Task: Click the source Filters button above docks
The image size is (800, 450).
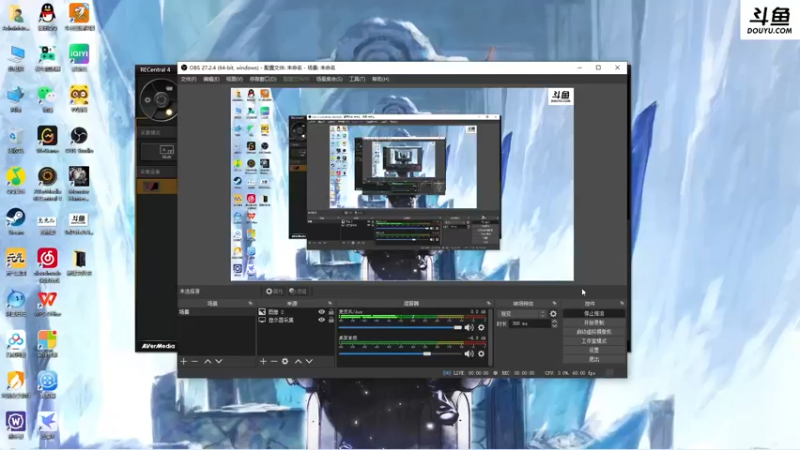Action: pos(297,291)
